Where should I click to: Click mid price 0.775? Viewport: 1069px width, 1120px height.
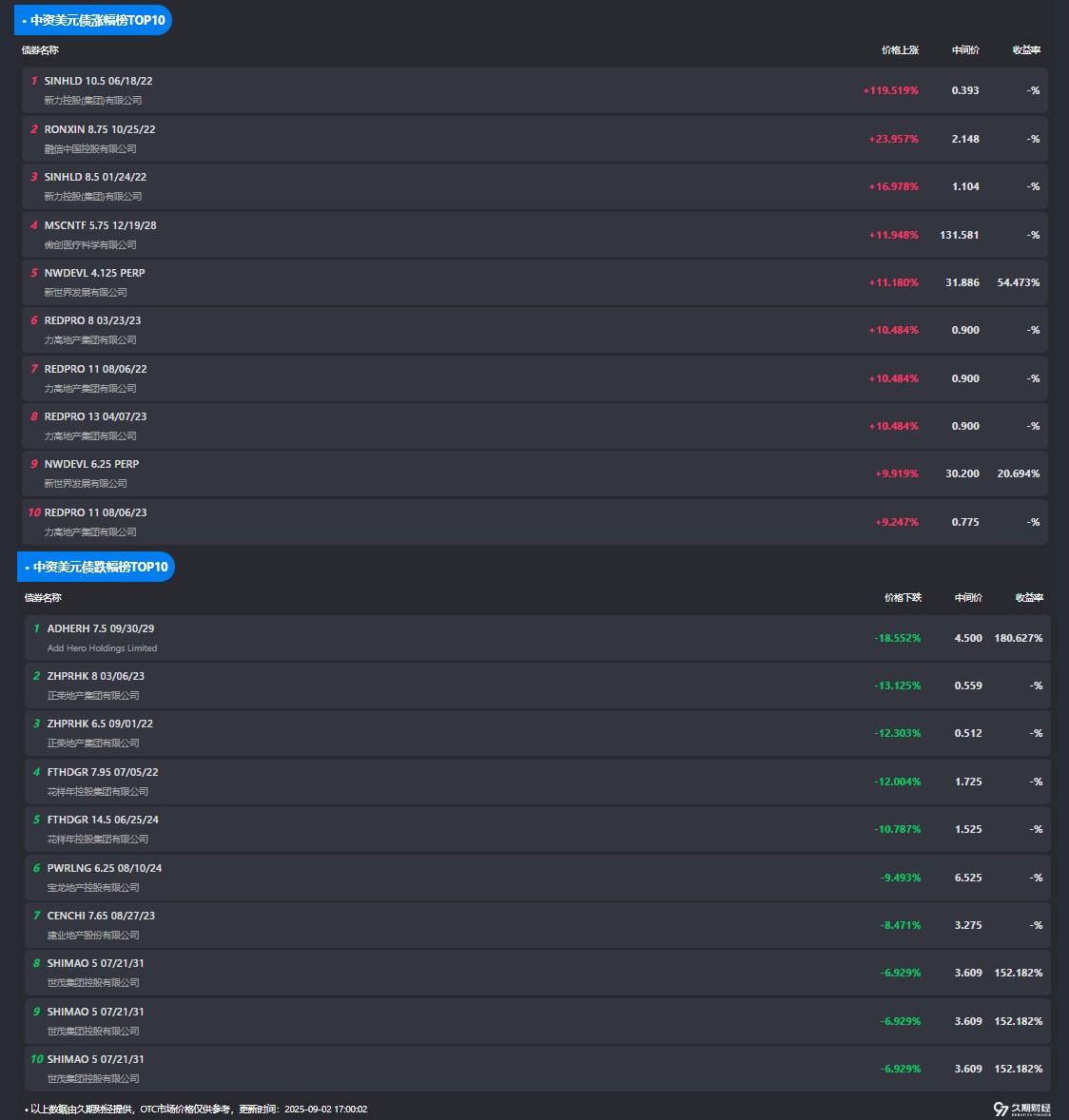click(965, 522)
